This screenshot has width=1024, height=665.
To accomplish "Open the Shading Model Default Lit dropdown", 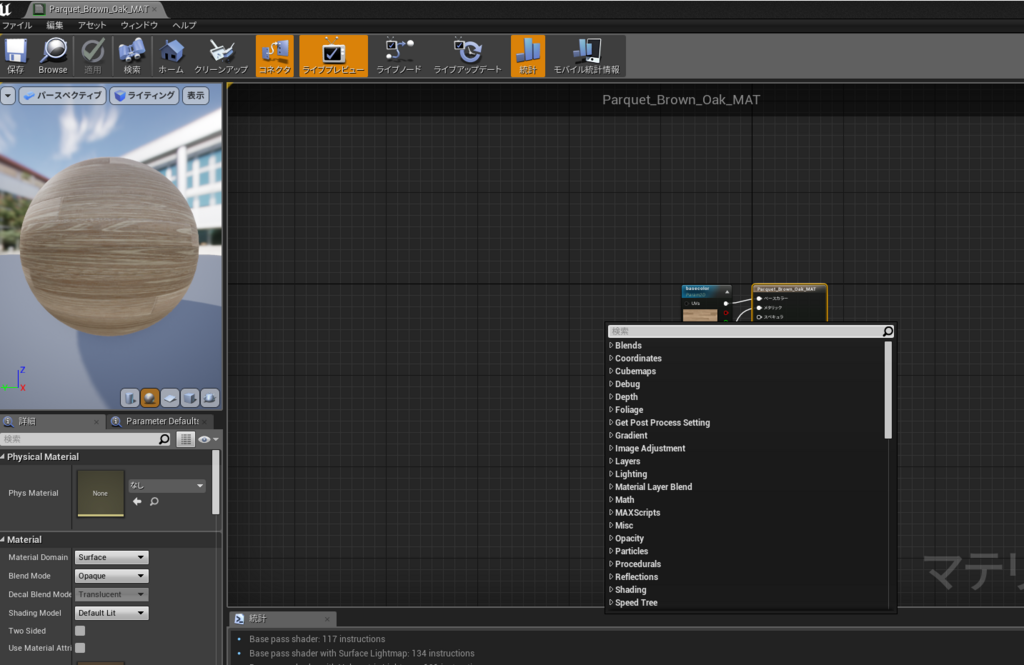I will (x=112, y=613).
